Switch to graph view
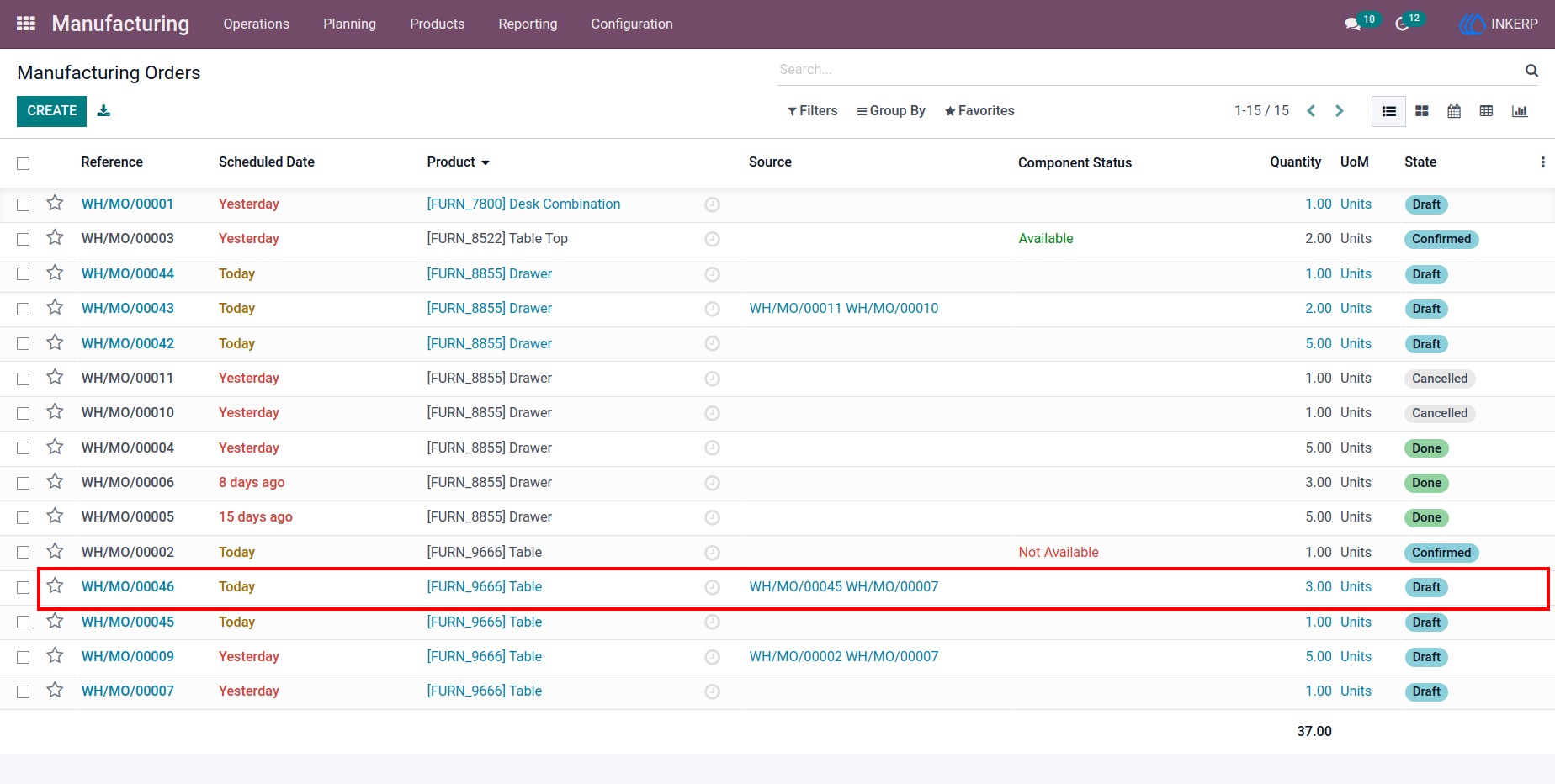 [x=1520, y=111]
